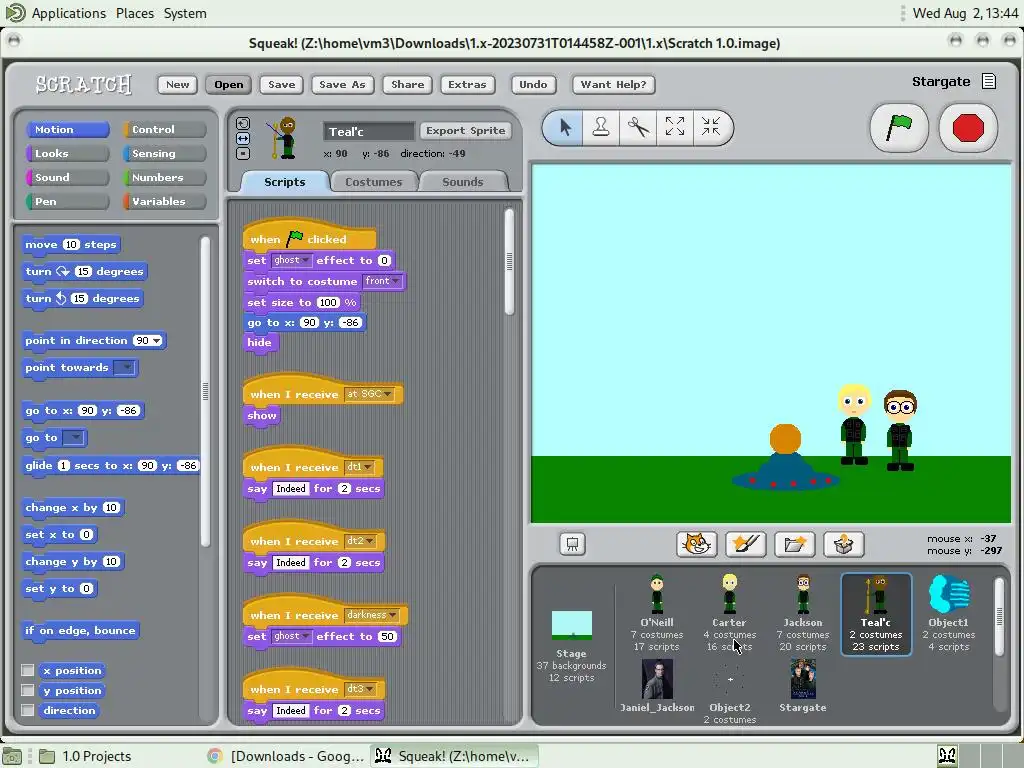Switch to the Costumes tab
This screenshot has width=1024, height=768.
coord(374,182)
